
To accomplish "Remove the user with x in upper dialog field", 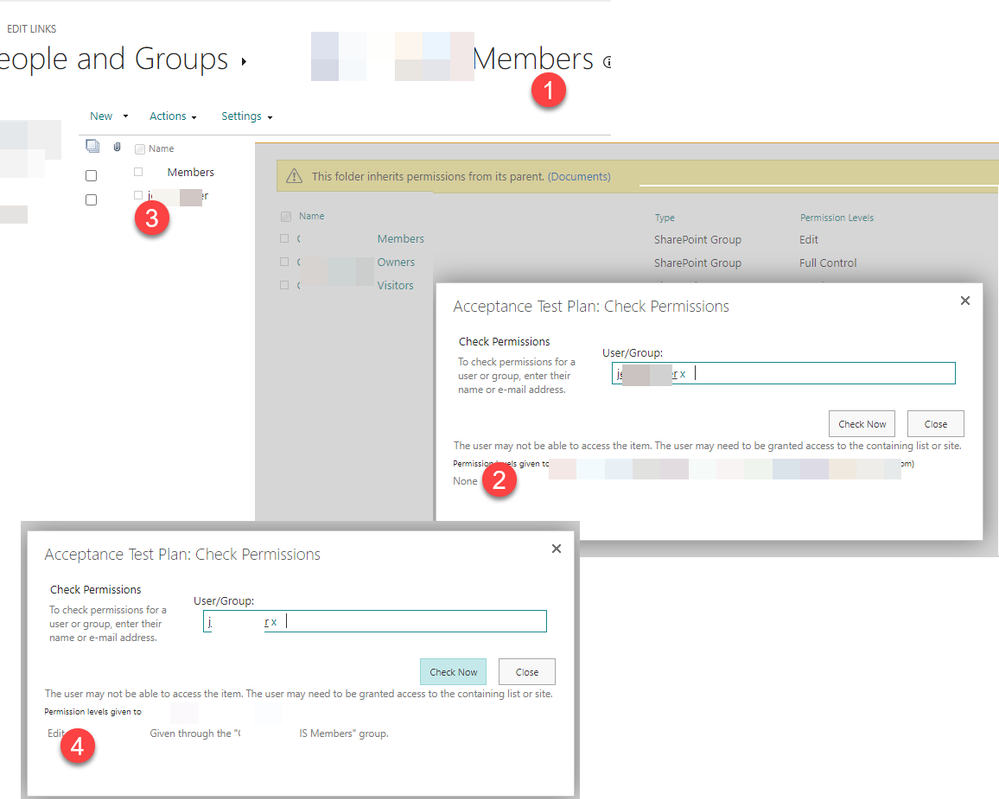I will click(682, 374).
